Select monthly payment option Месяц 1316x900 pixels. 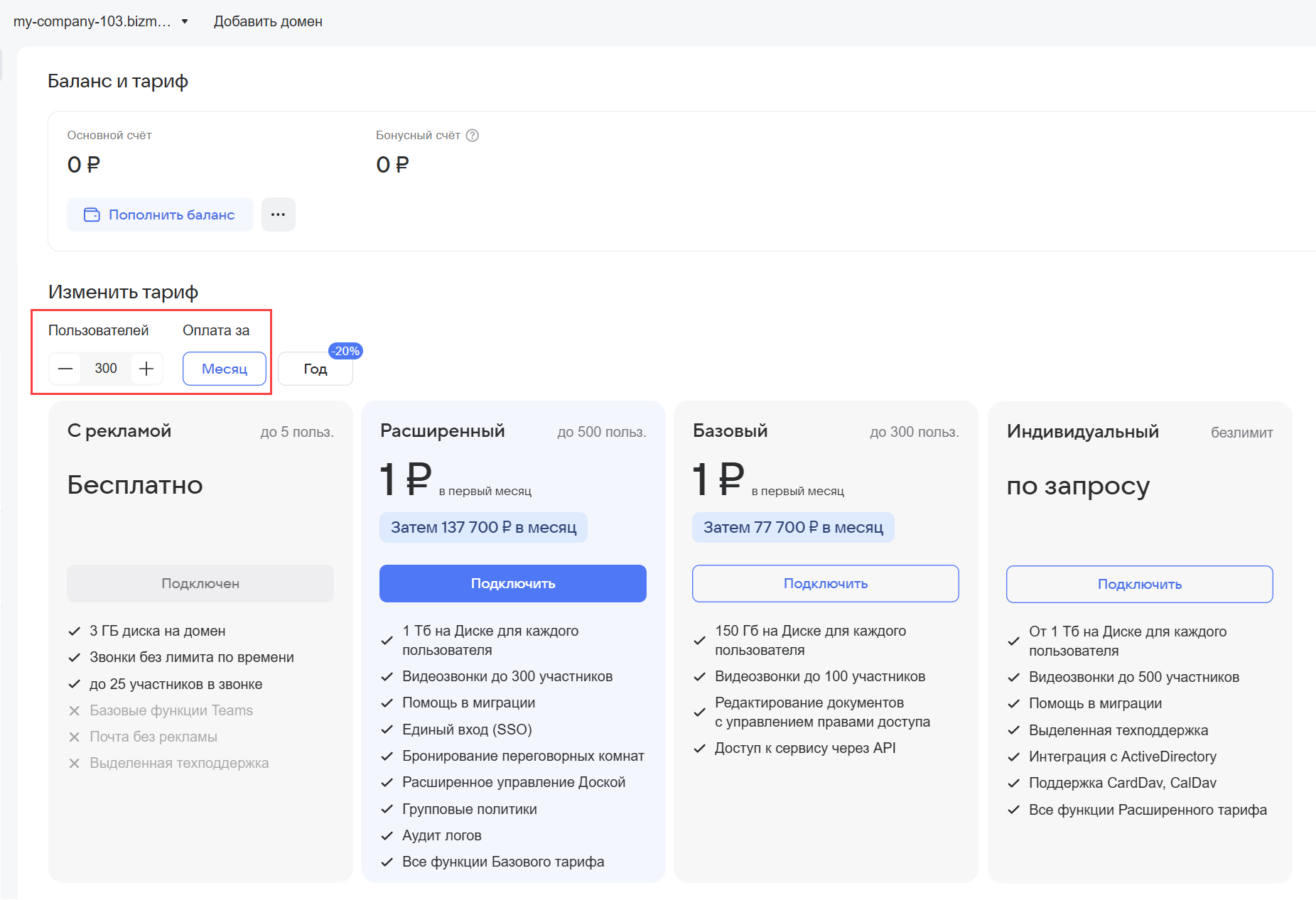click(x=225, y=369)
